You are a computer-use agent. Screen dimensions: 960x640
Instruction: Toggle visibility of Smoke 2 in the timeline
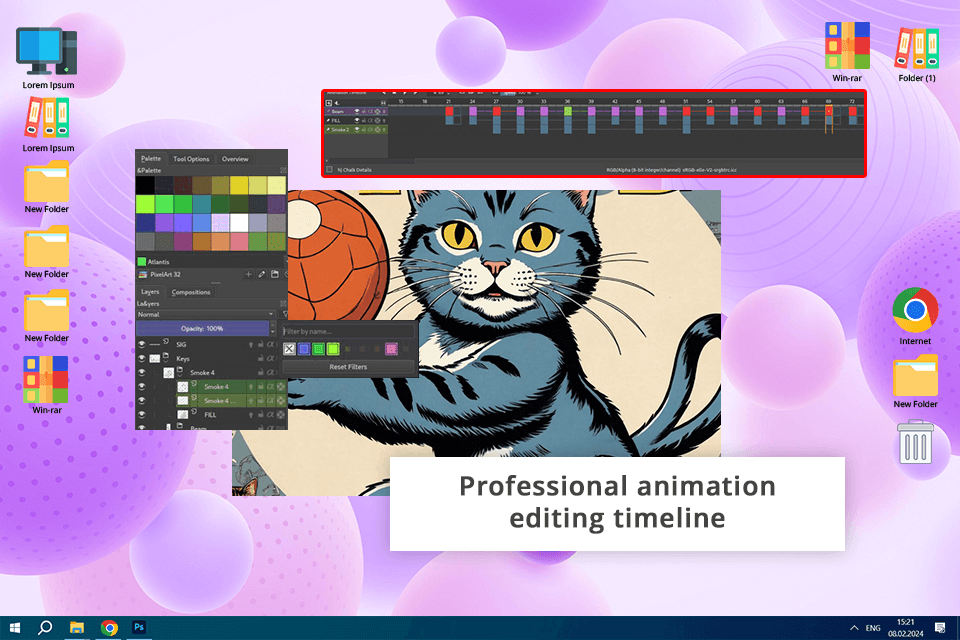357,130
